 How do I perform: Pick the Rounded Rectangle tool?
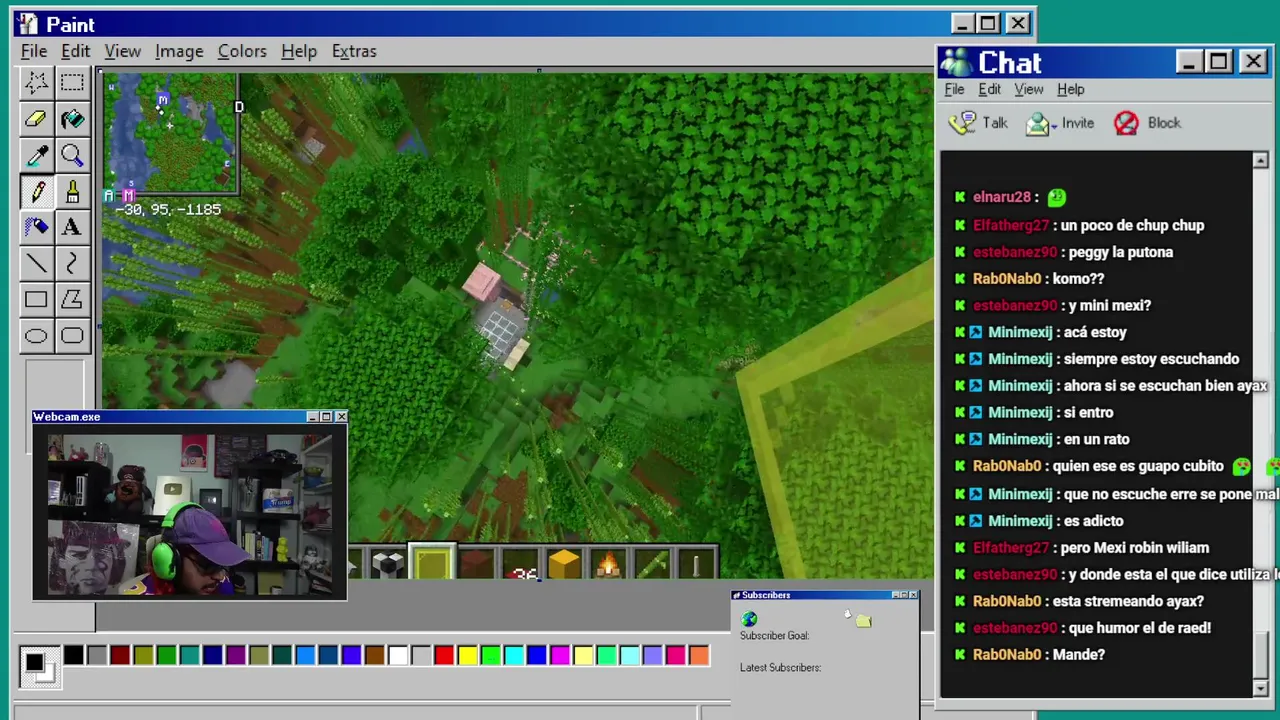coord(72,335)
